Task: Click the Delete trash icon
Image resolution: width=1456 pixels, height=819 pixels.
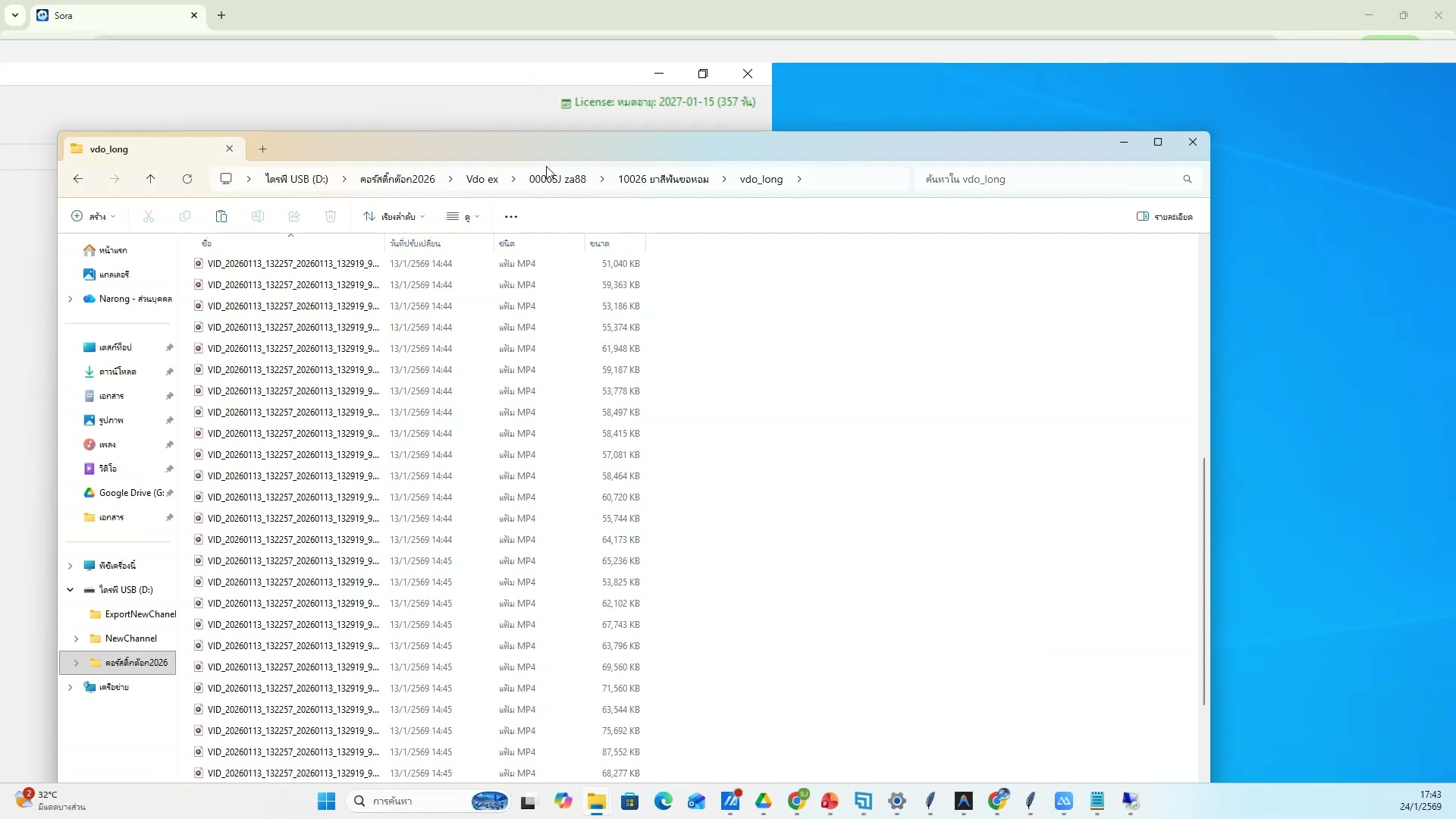Action: 331,217
